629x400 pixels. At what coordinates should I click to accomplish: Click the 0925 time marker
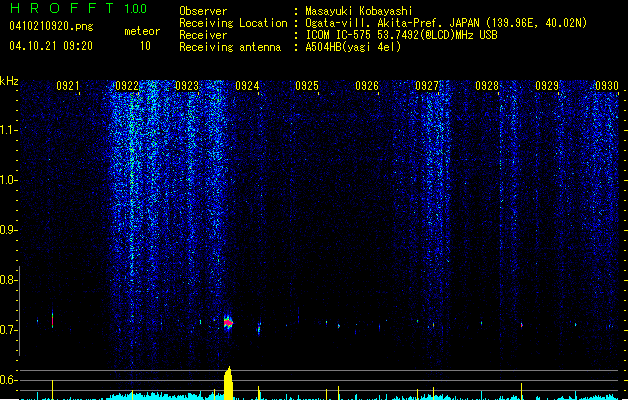click(x=307, y=86)
